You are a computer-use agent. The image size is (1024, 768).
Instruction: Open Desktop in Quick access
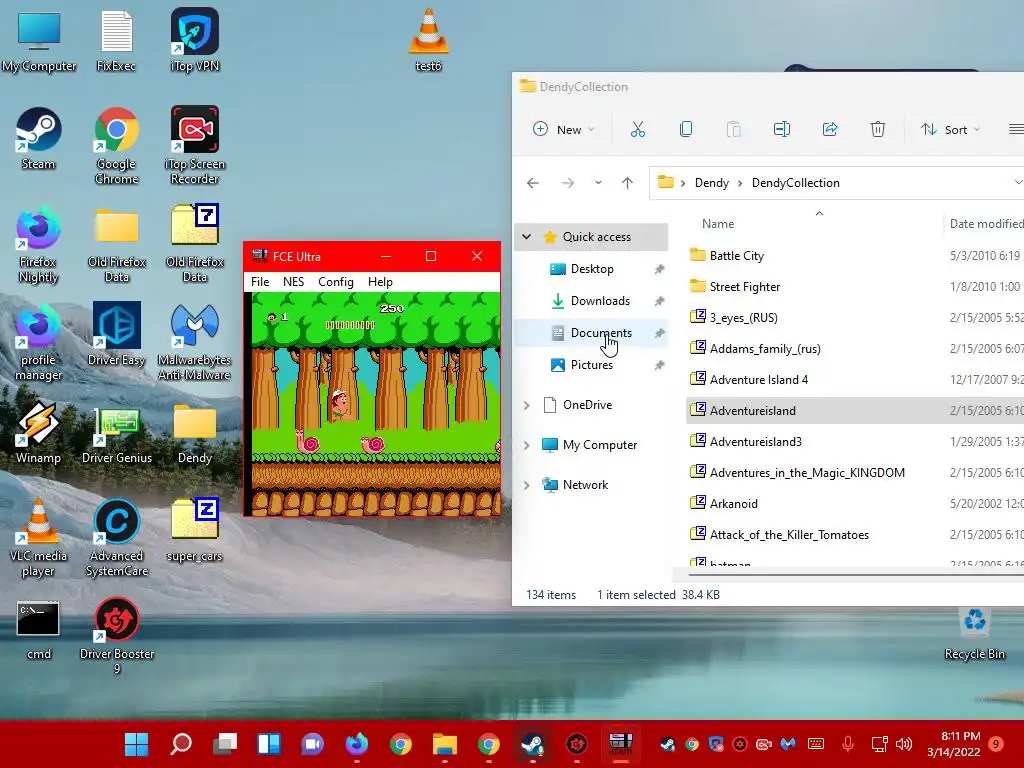tap(592, 268)
